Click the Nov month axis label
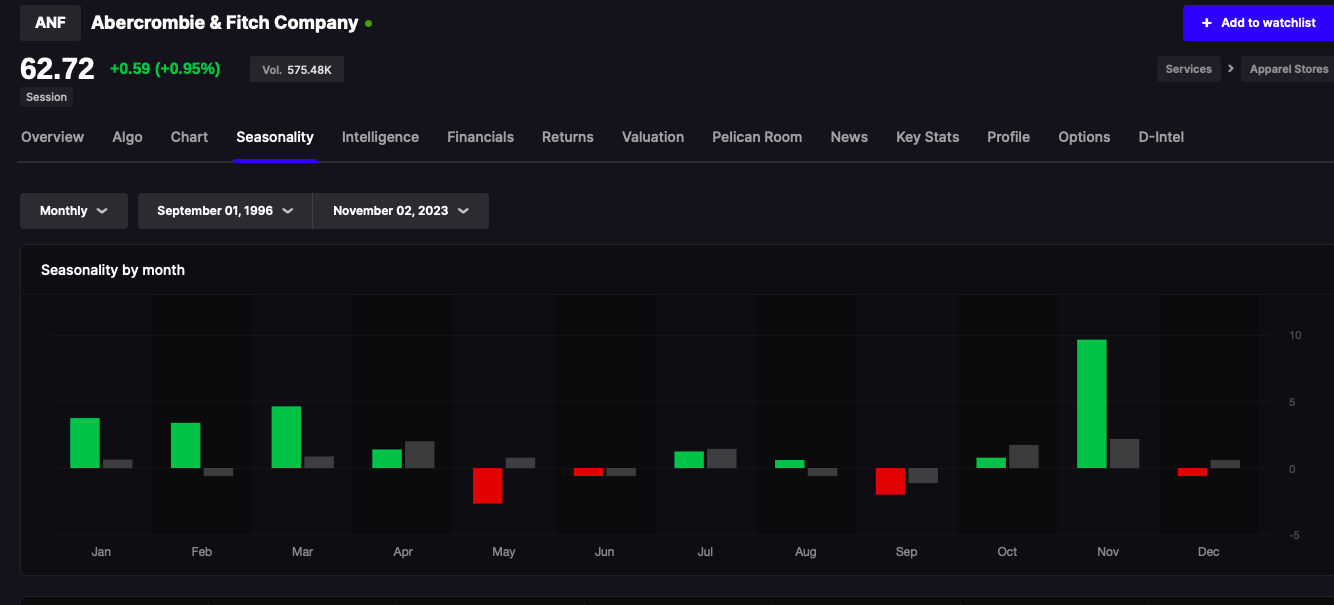 coord(1108,552)
